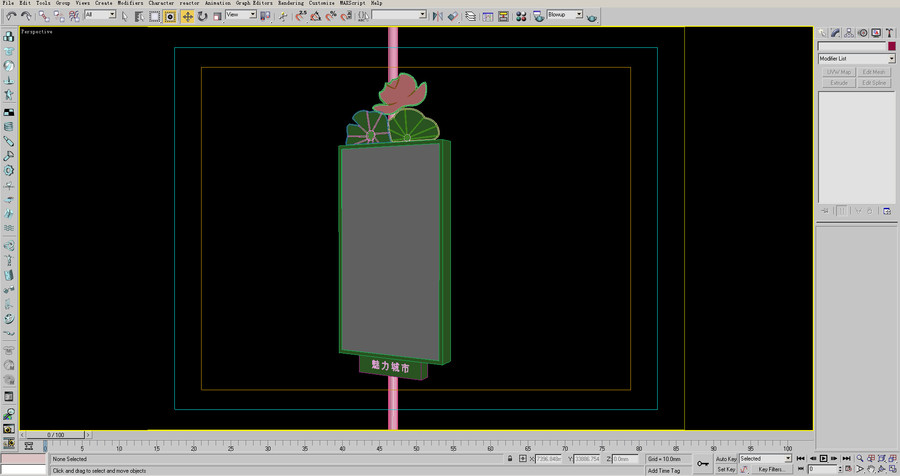Image resolution: width=900 pixels, height=476 pixels.
Task: Activate the Select and Move tool
Action: tap(188, 16)
